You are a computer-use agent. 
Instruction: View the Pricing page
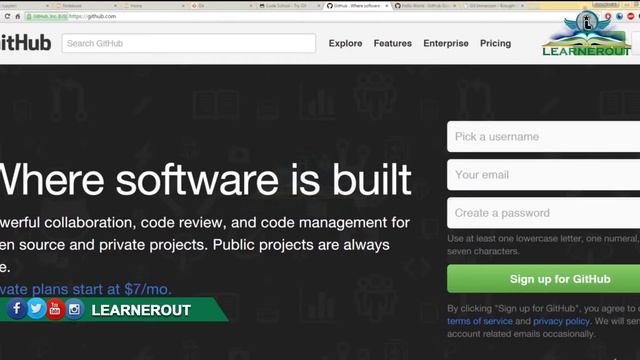click(x=495, y=43)
